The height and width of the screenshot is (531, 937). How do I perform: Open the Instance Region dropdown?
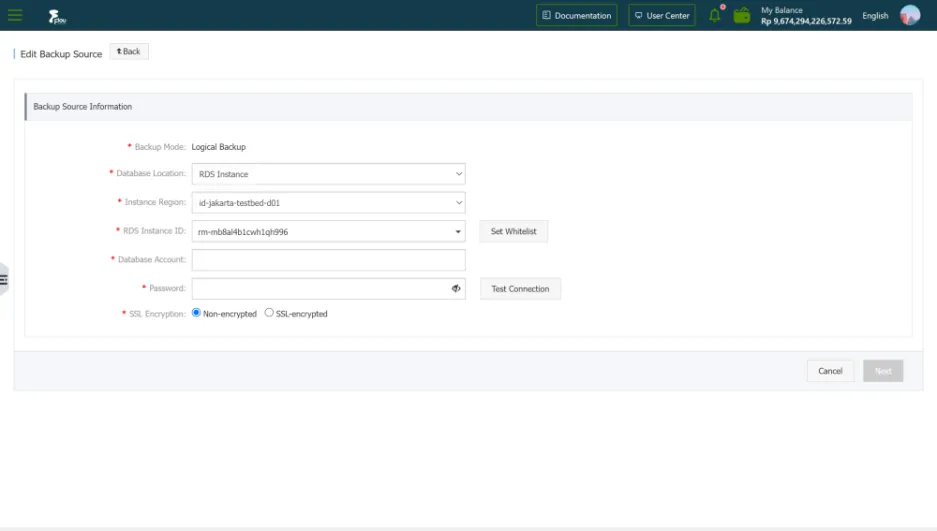tap(328, 202)
